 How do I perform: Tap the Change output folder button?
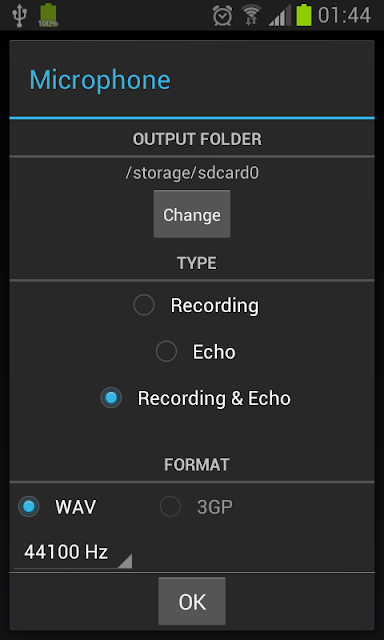(x=192, y=214)
